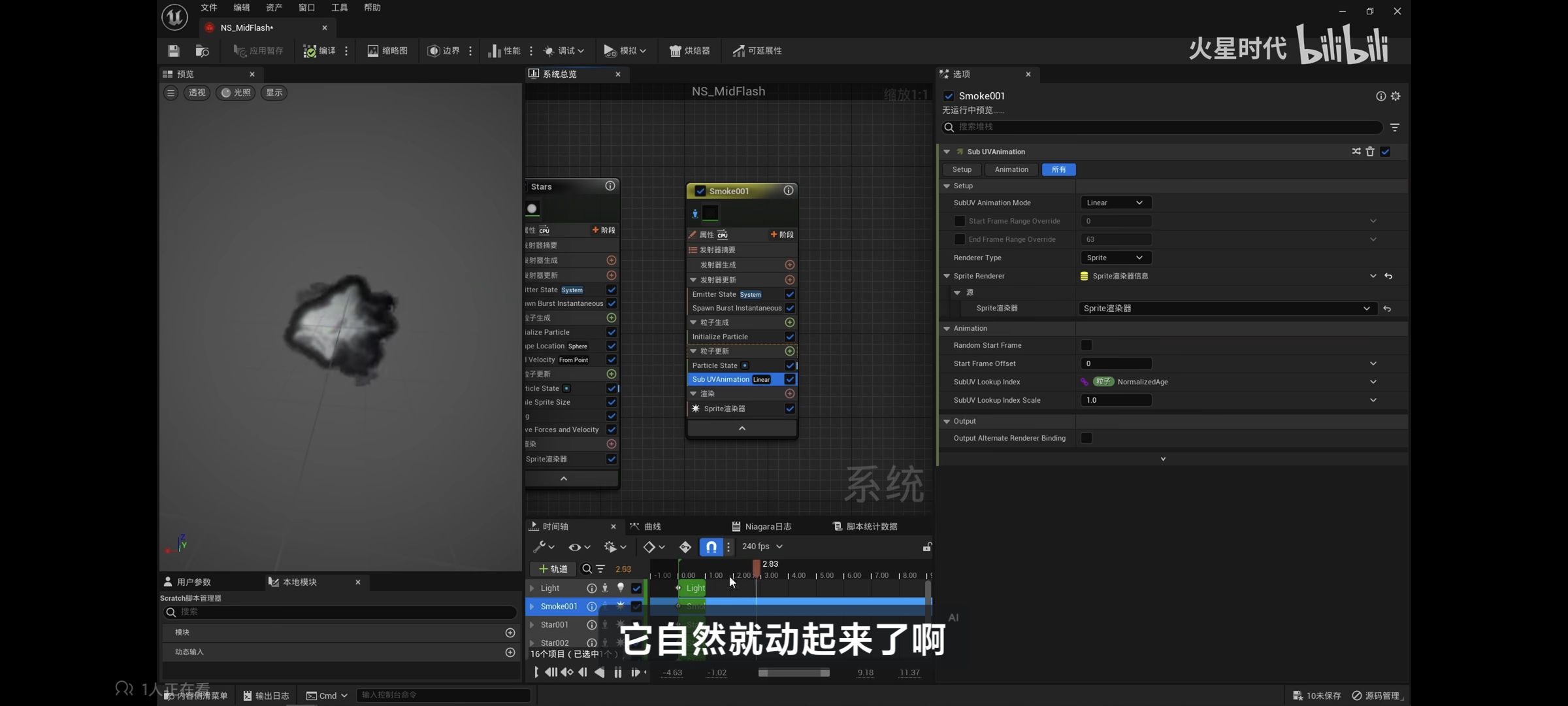Open SubUV Animation Mode Linear dropdown
The height and width of the screenshot is (706, 1568).
[1115, 203]
